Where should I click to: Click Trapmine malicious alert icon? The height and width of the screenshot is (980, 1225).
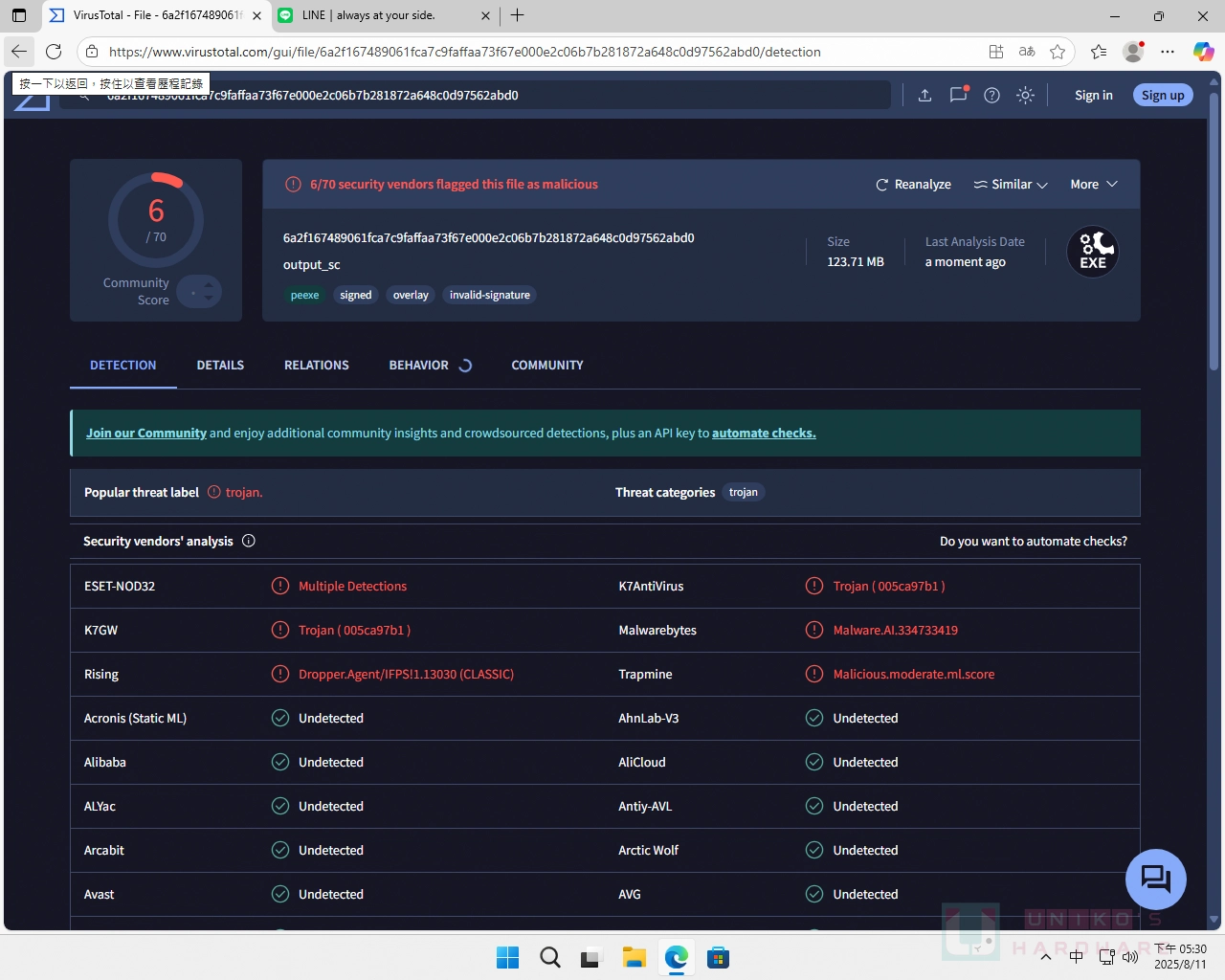point(814,674)
